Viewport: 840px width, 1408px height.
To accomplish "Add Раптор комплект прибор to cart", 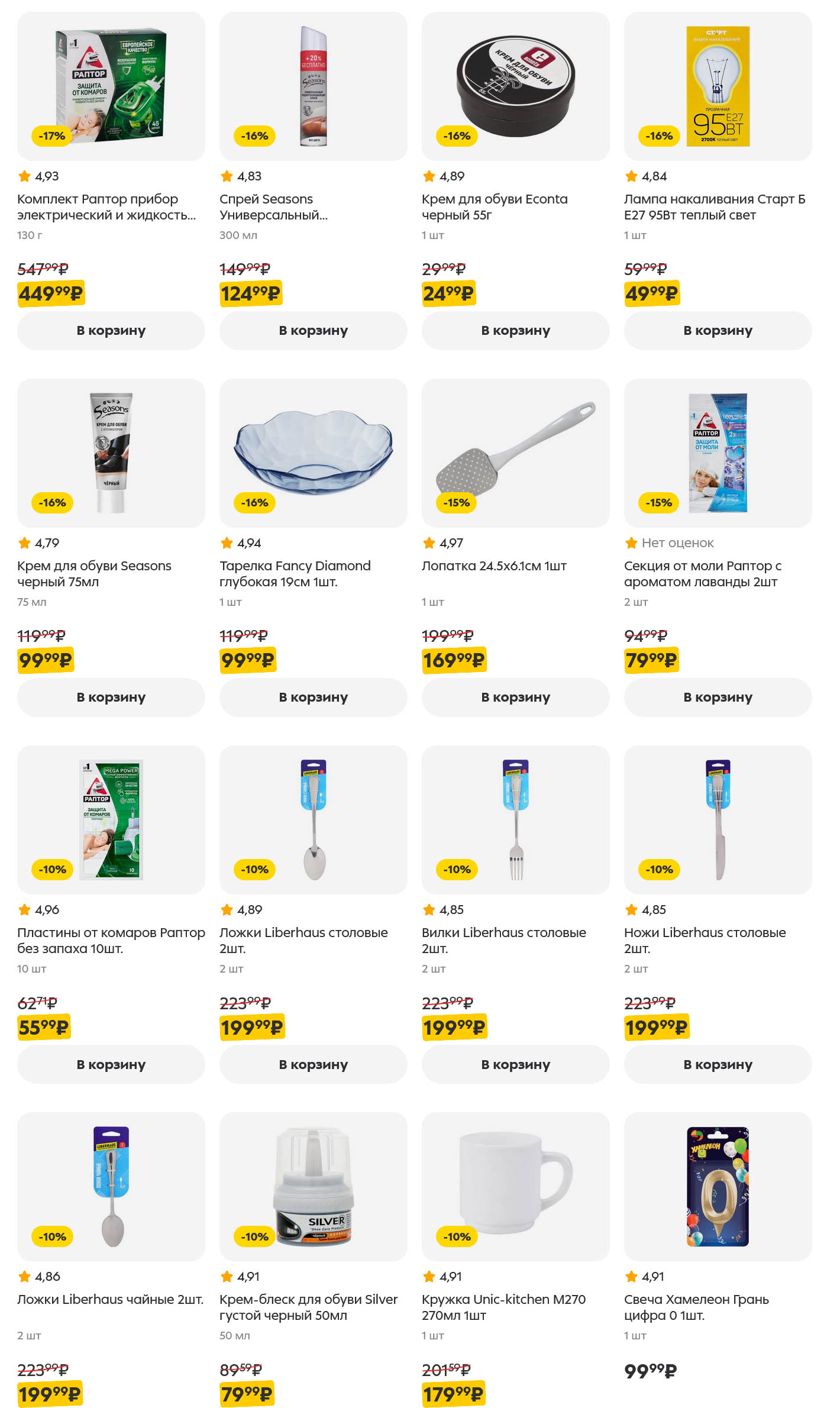I will [111, 331].
